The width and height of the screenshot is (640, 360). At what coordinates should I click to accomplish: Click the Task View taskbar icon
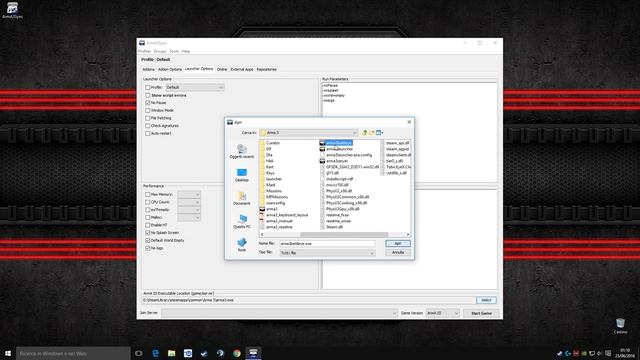[x=139, y=353]
